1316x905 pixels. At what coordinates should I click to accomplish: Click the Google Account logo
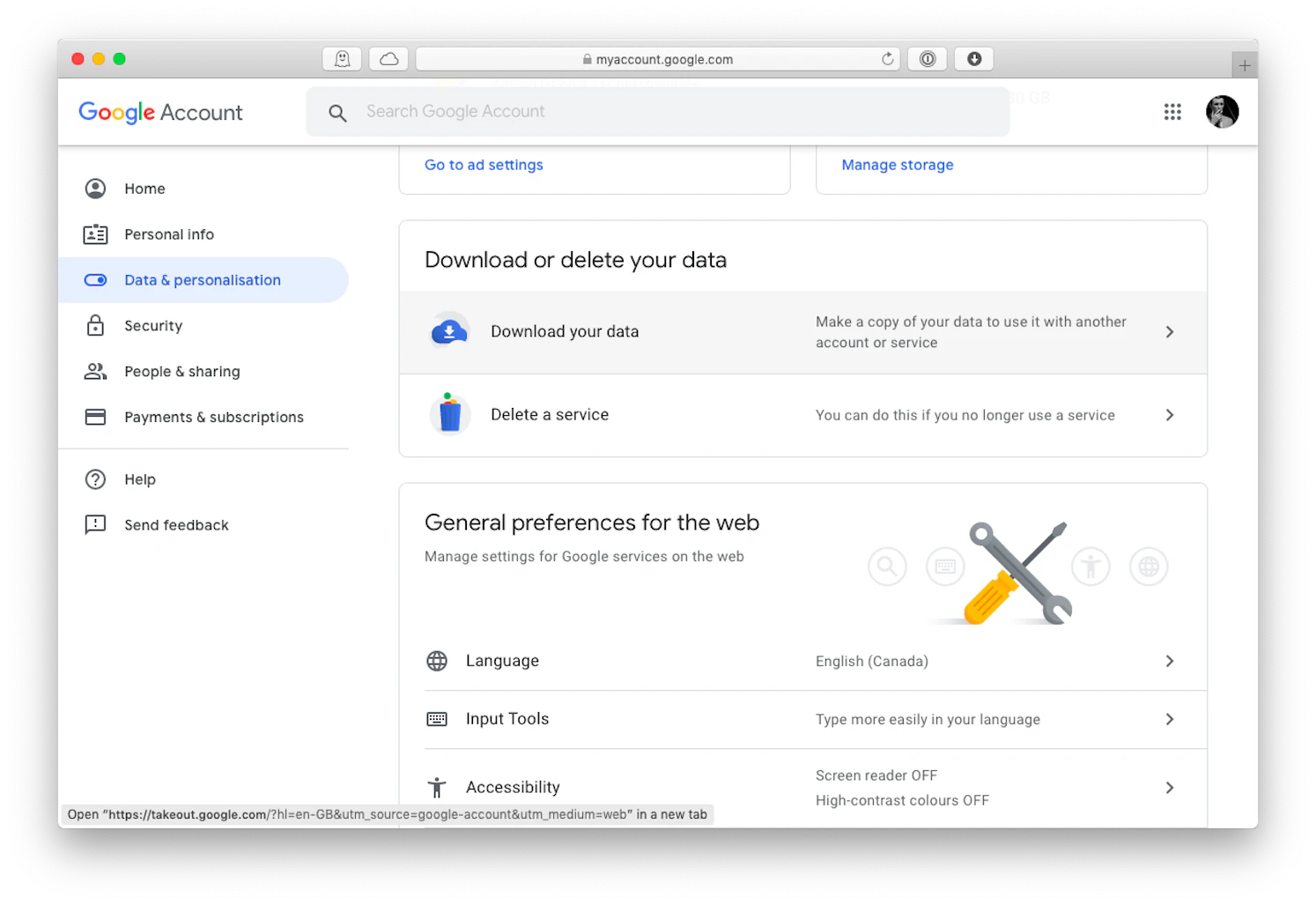(x=160, y=112)
